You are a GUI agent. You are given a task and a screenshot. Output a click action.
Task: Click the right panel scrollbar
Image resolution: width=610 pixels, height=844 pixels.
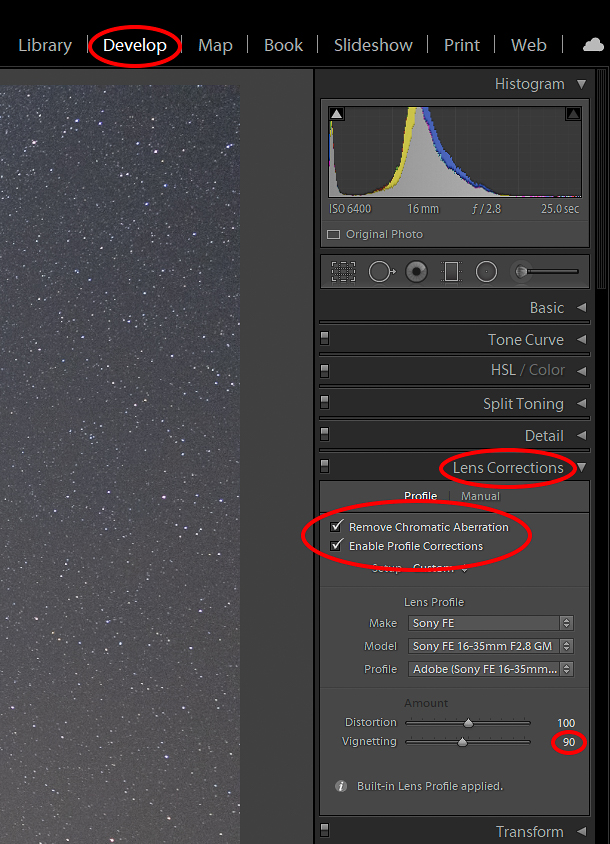[601, 180]
